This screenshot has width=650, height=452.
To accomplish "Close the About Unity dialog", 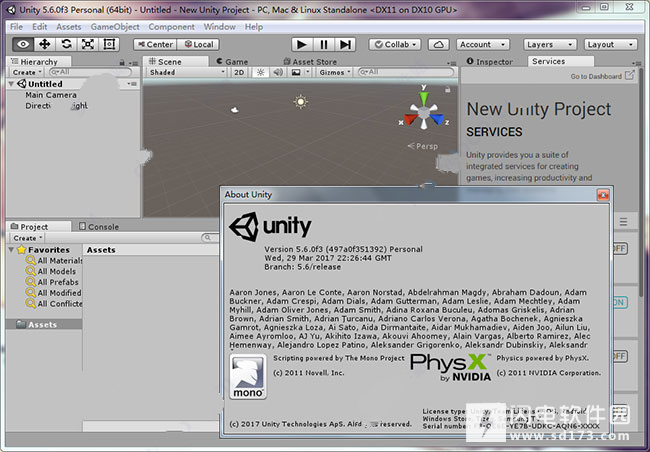I will (603, 194).
